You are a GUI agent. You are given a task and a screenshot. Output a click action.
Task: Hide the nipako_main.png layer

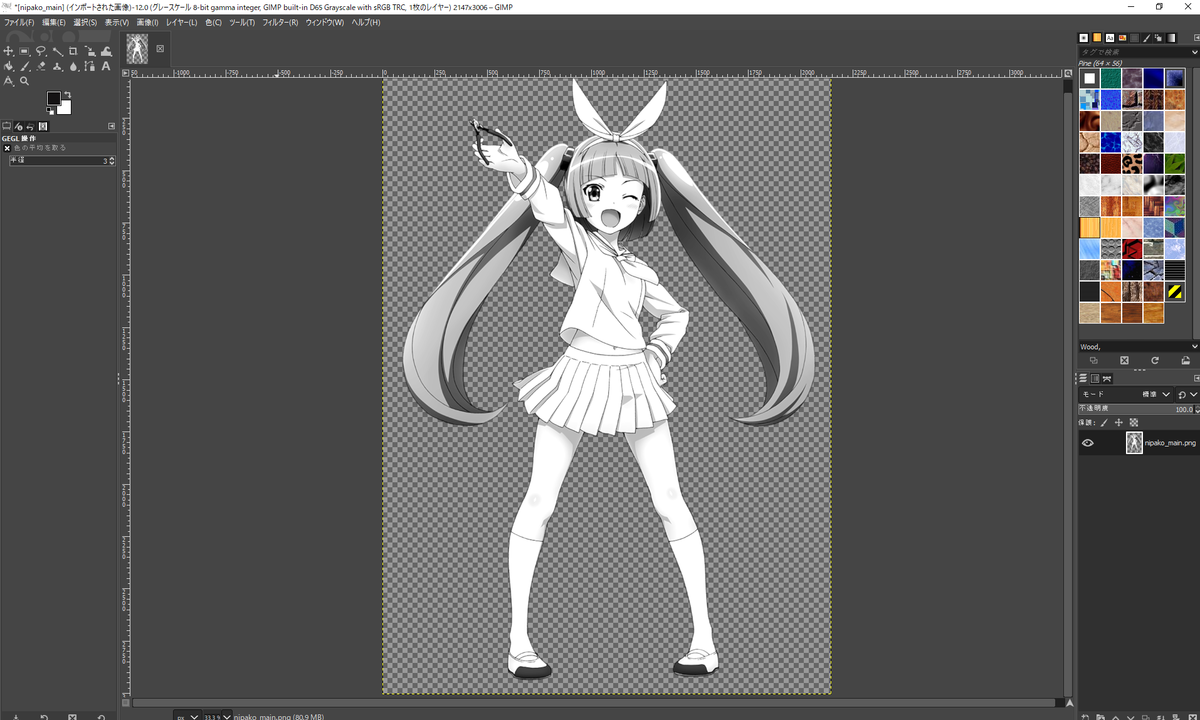1088,443
